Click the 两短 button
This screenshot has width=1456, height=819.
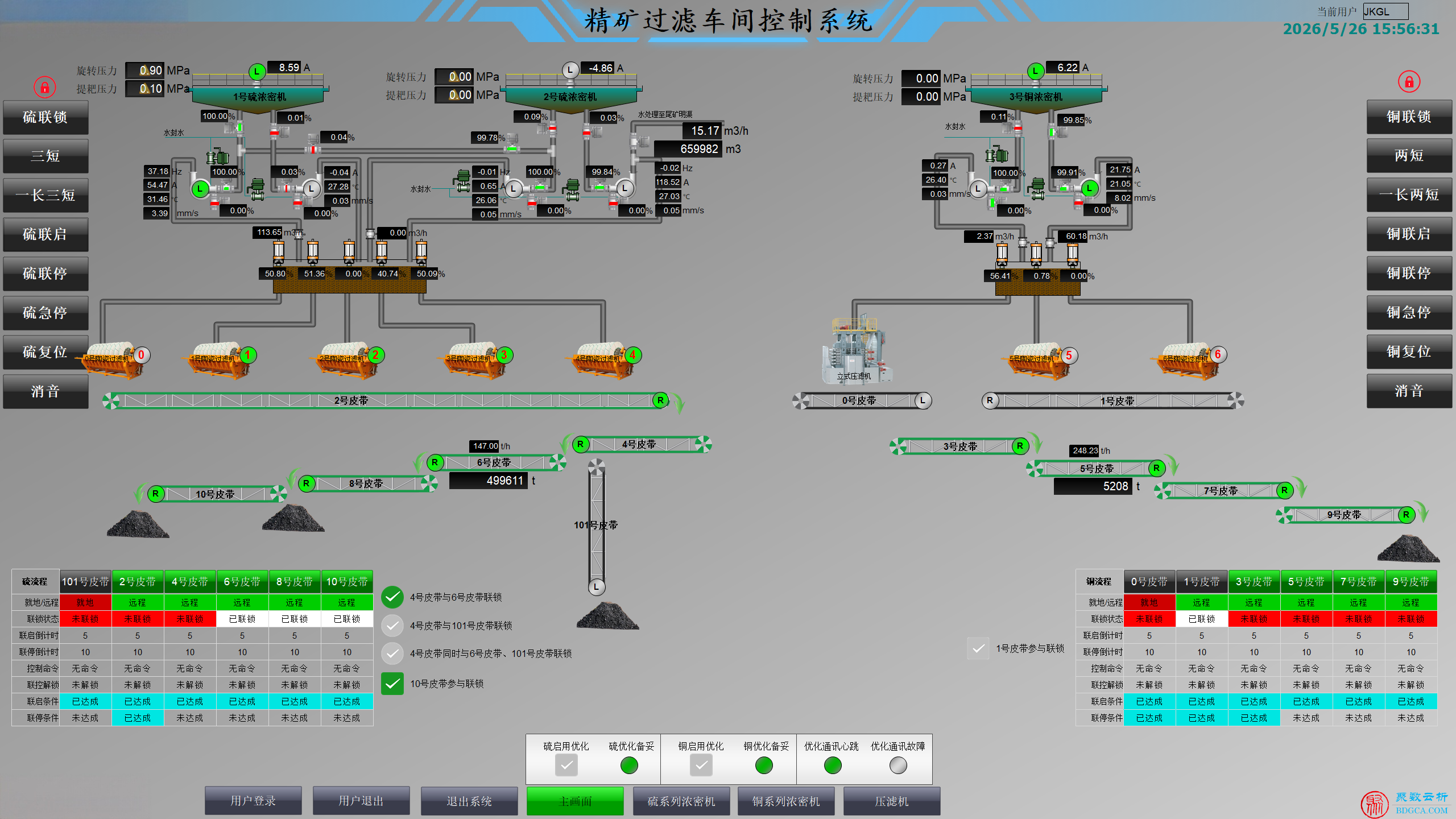pyautogui.click(x=1409, y=155)
